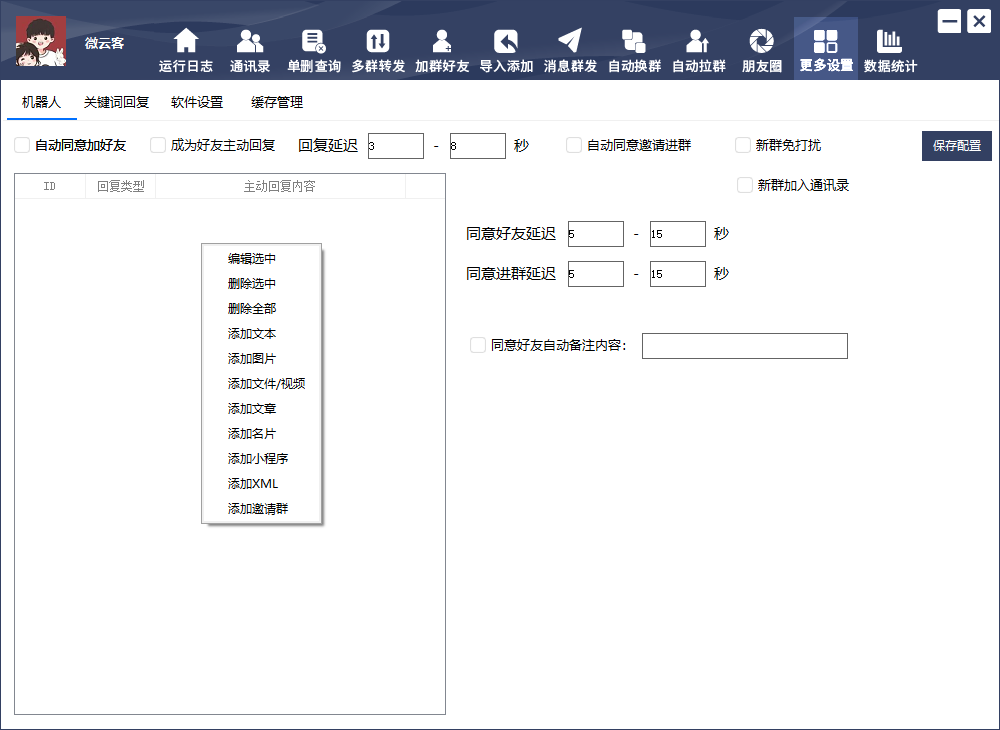Select 删除全部 in context menu
The width and height of the screenshot is (1000, 730).
252,309
